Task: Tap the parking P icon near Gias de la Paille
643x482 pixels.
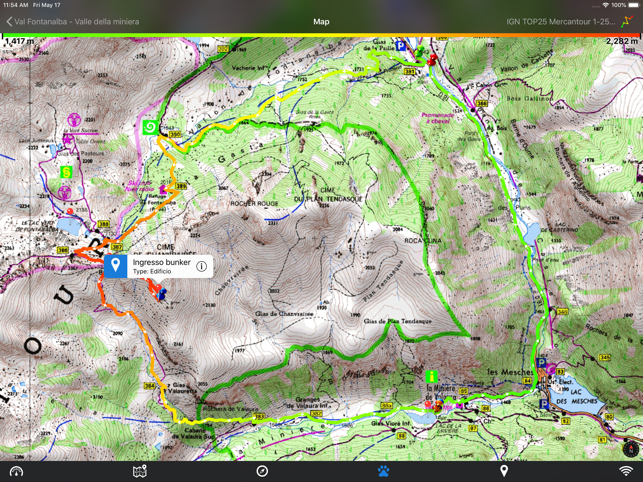Action: 400,46
